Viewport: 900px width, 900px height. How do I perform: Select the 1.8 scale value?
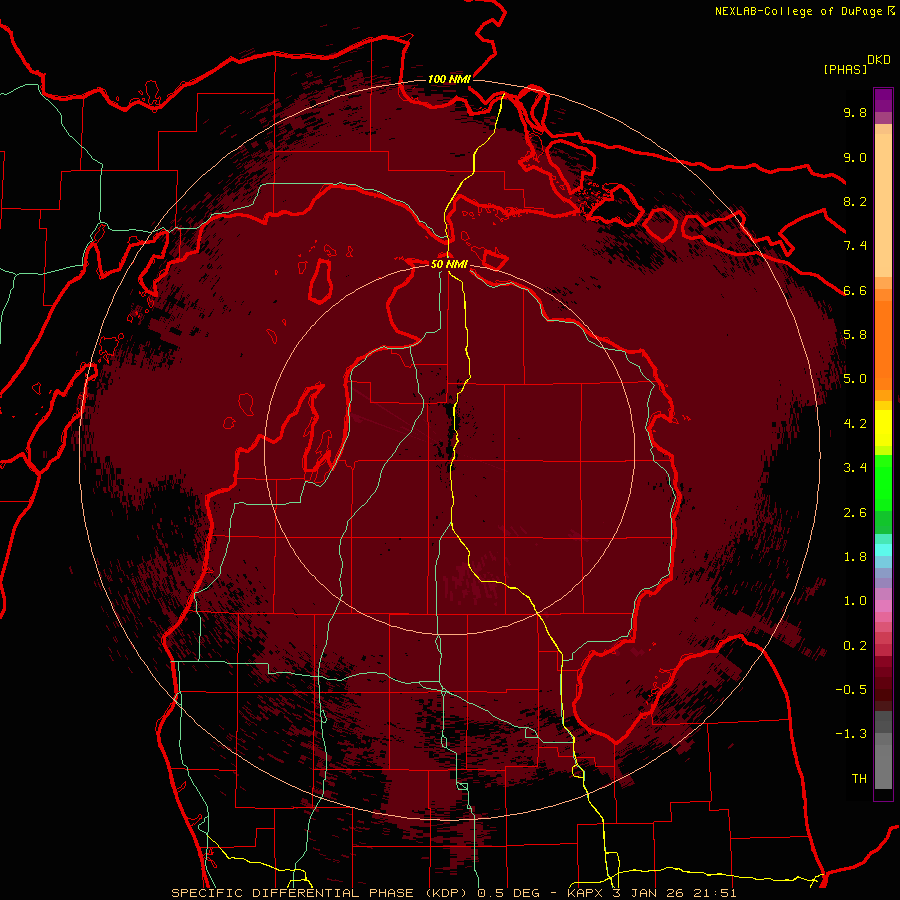(855, 557)
